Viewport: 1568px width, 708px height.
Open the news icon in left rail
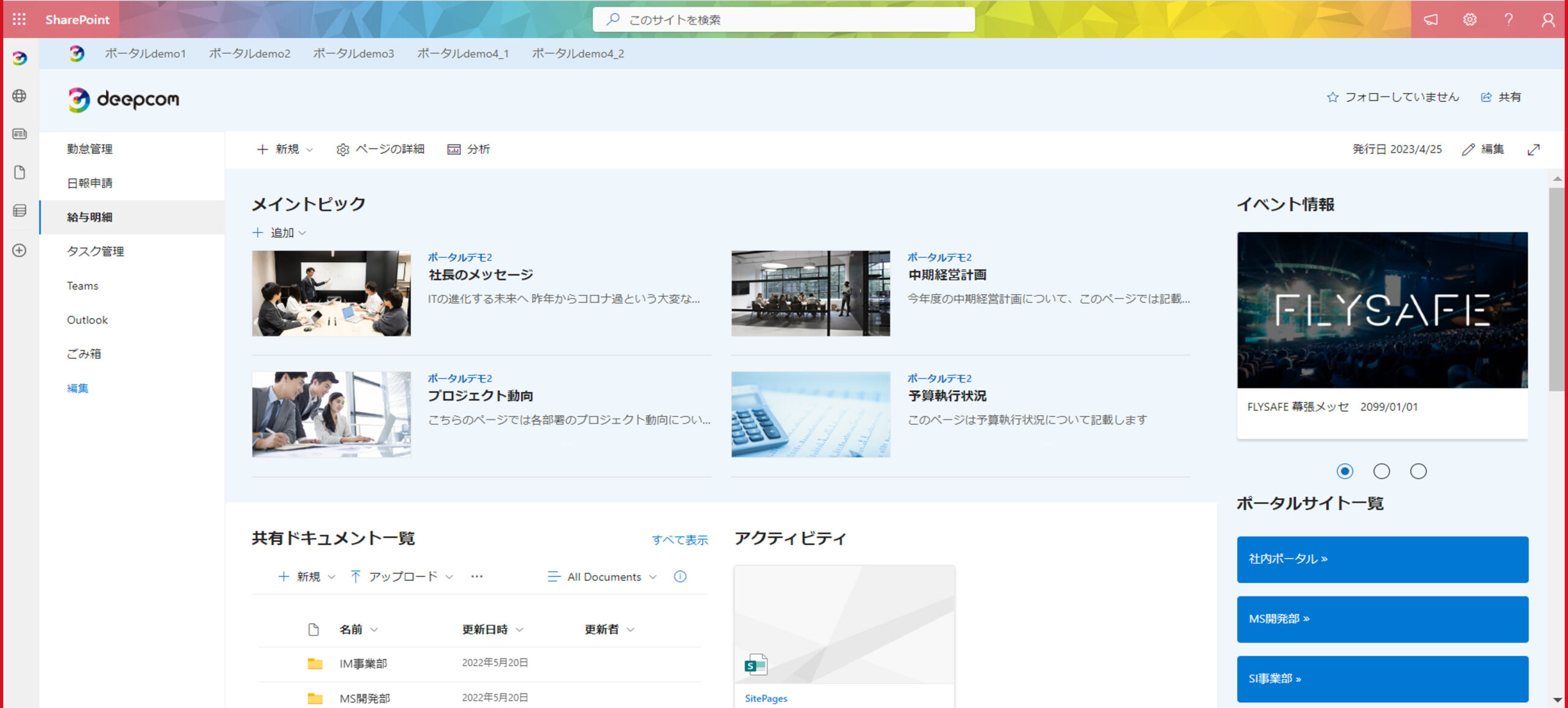(20, 134)
